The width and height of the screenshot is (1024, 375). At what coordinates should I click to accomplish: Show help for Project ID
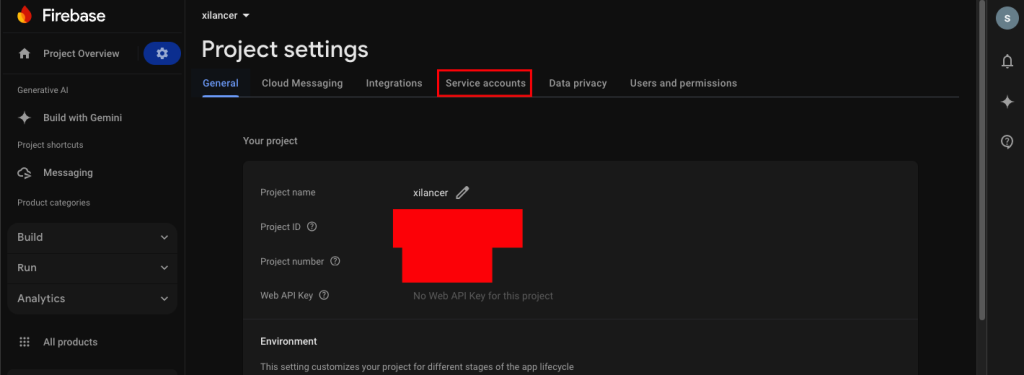coord(312,227)
